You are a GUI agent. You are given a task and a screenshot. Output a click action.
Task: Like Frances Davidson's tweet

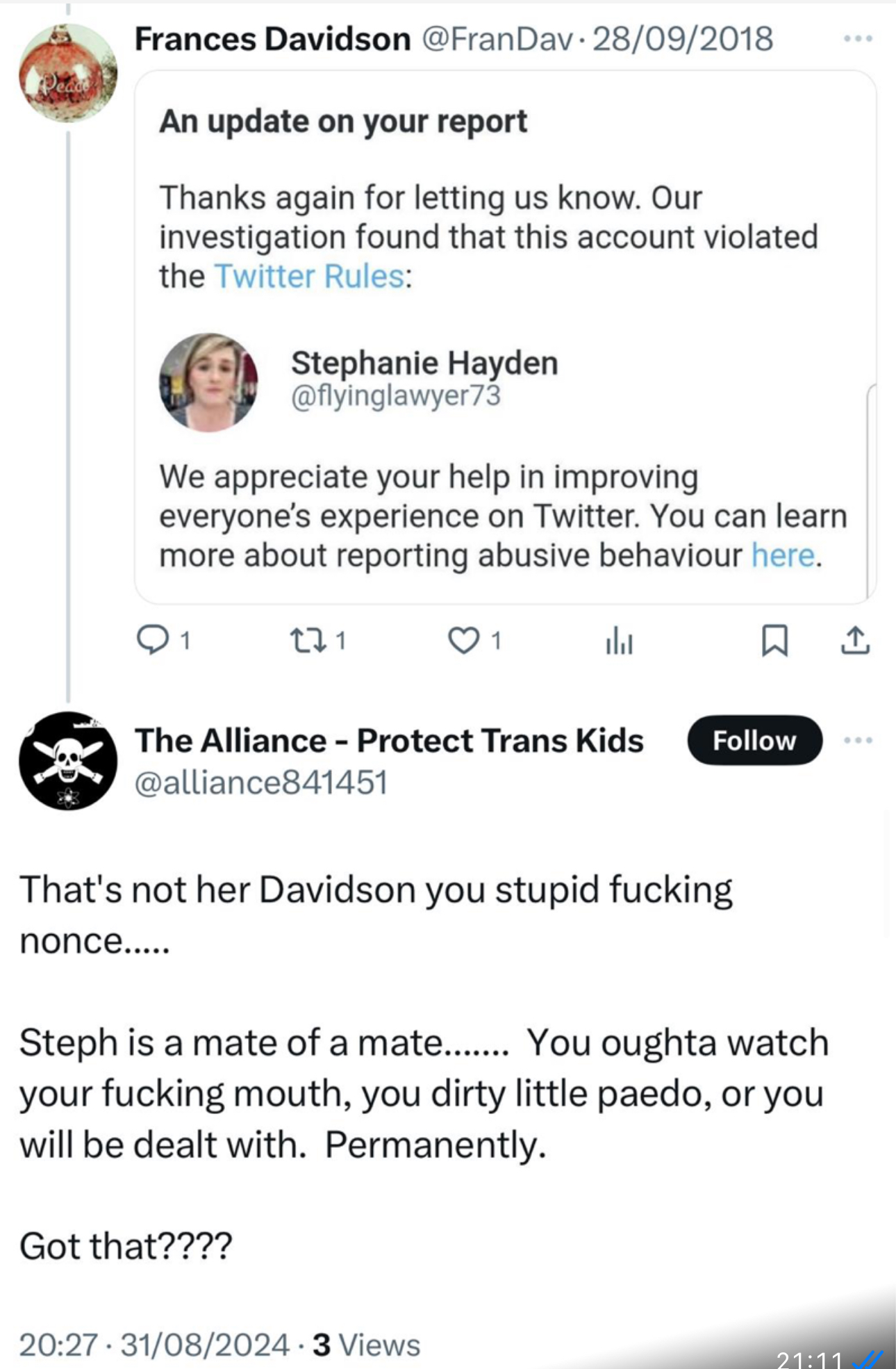[463, 640]
